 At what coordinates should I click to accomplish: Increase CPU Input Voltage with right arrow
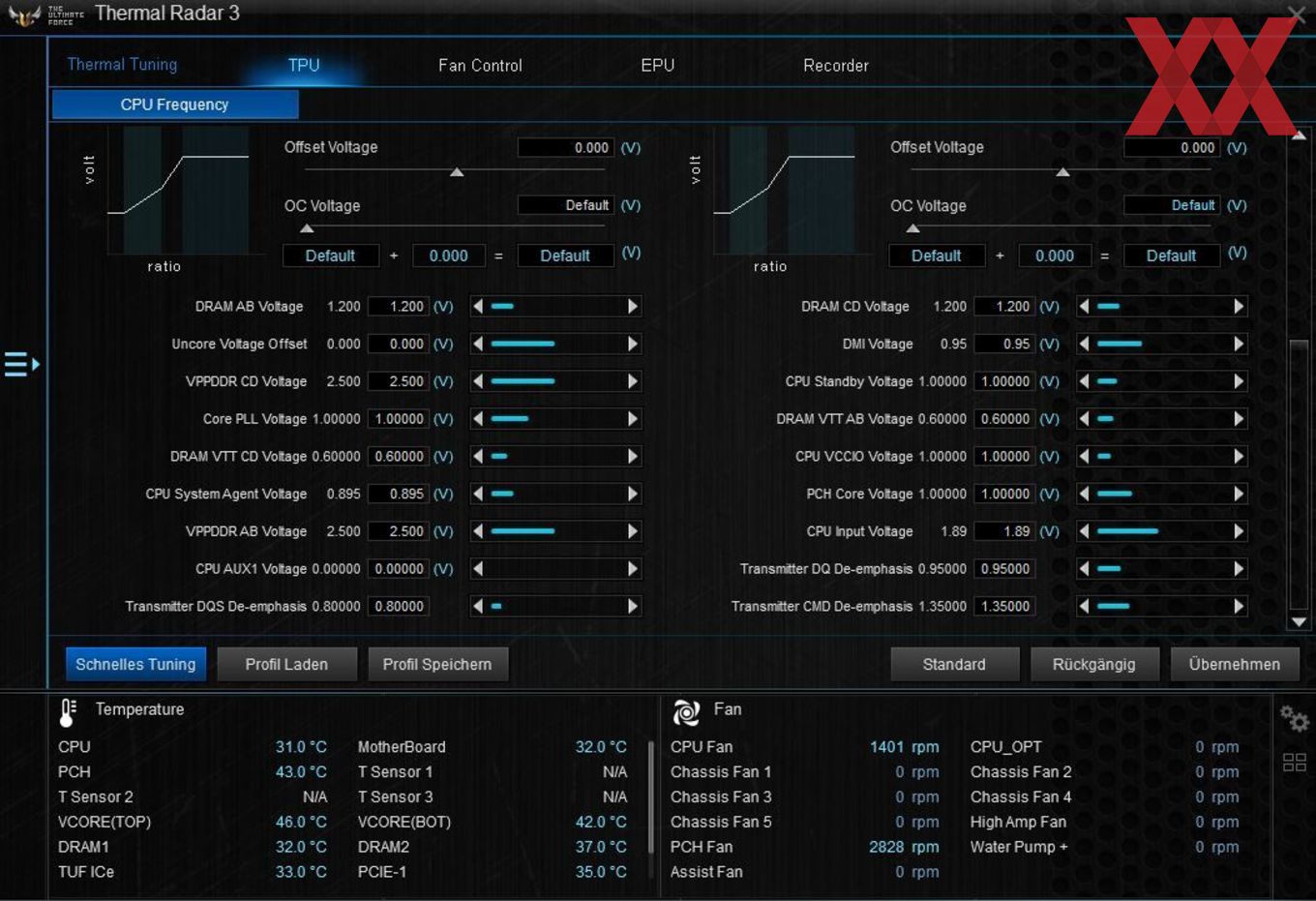(x=1239, y=531)
